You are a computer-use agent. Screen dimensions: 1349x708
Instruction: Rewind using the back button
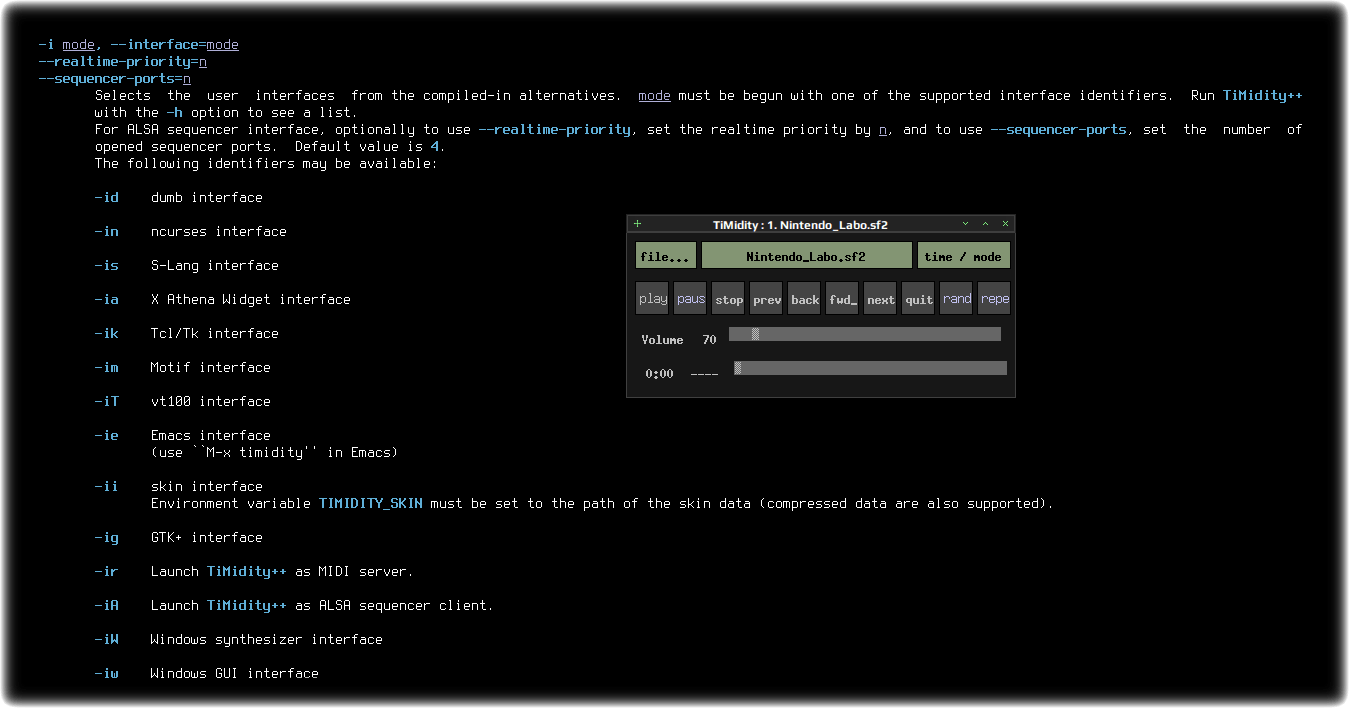805,299
